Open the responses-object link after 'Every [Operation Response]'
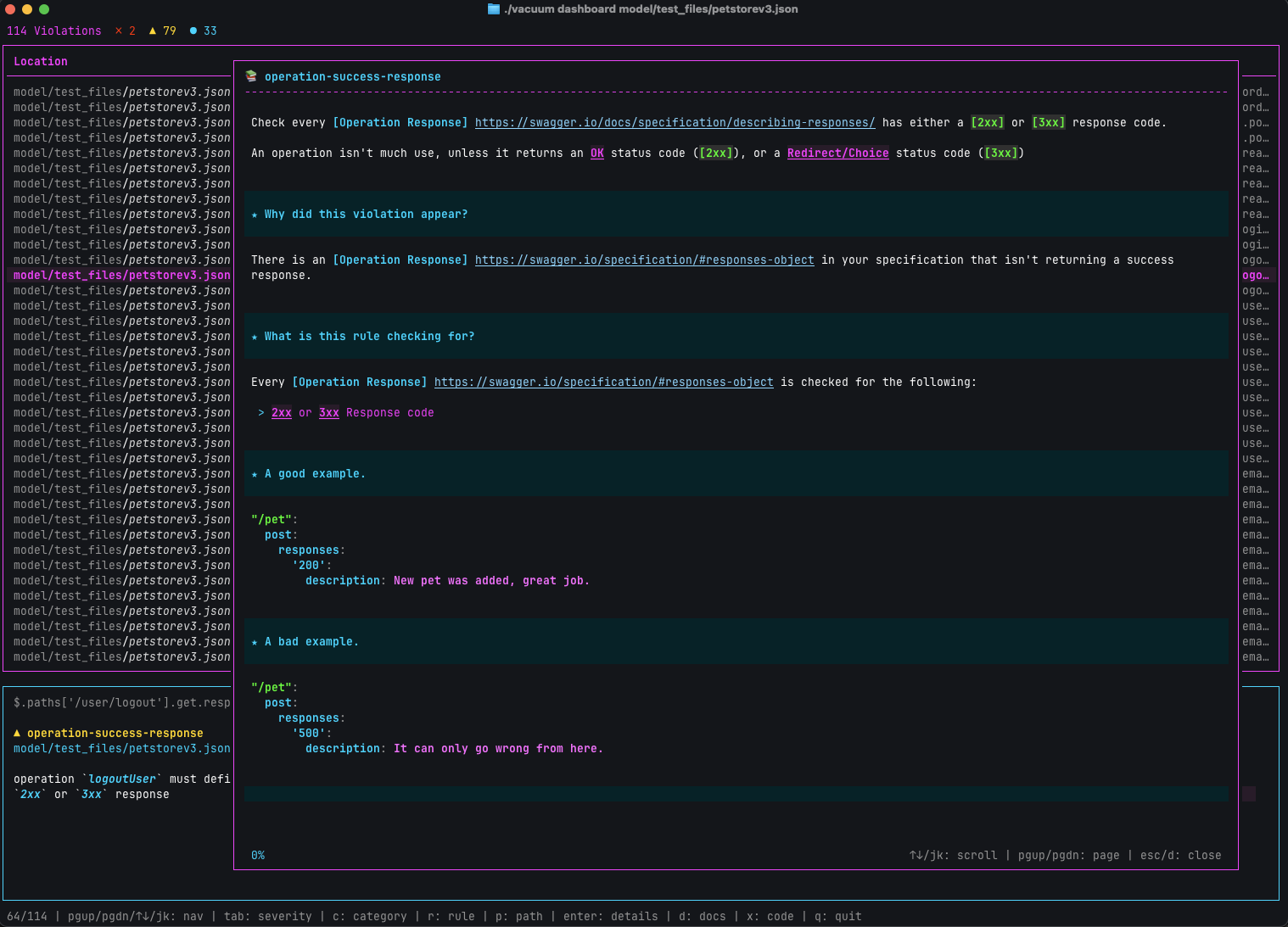Screen dimensions: 1288x927 click(x=604, y=382)
